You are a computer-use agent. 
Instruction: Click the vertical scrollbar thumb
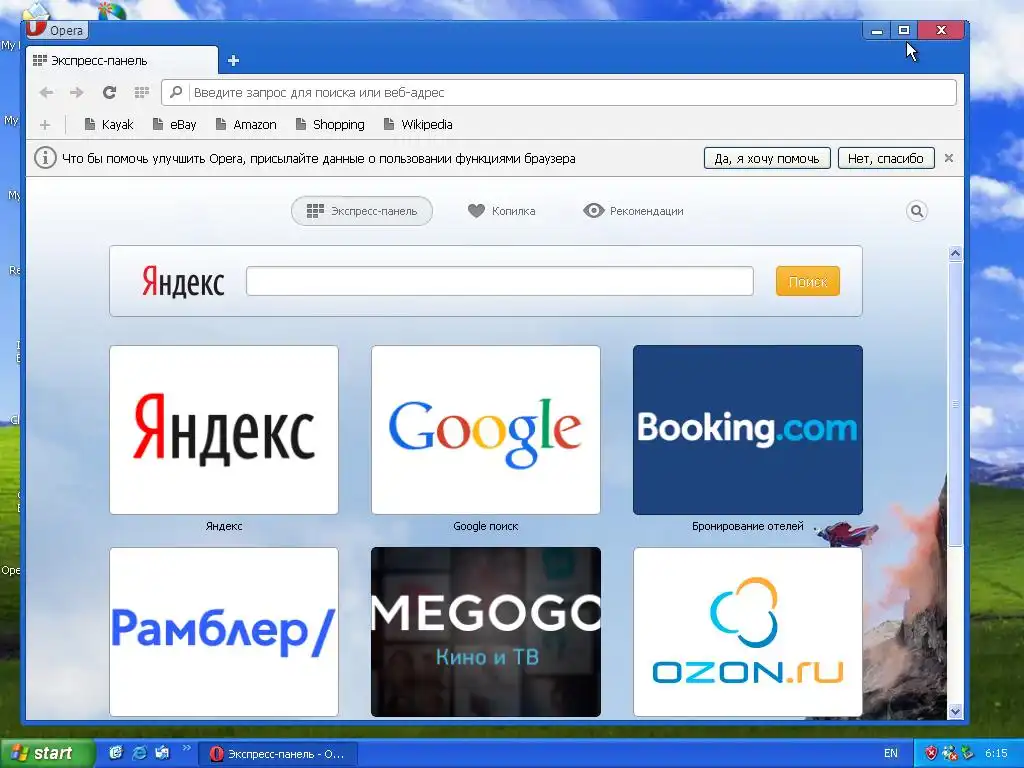[x=955, y=404]
